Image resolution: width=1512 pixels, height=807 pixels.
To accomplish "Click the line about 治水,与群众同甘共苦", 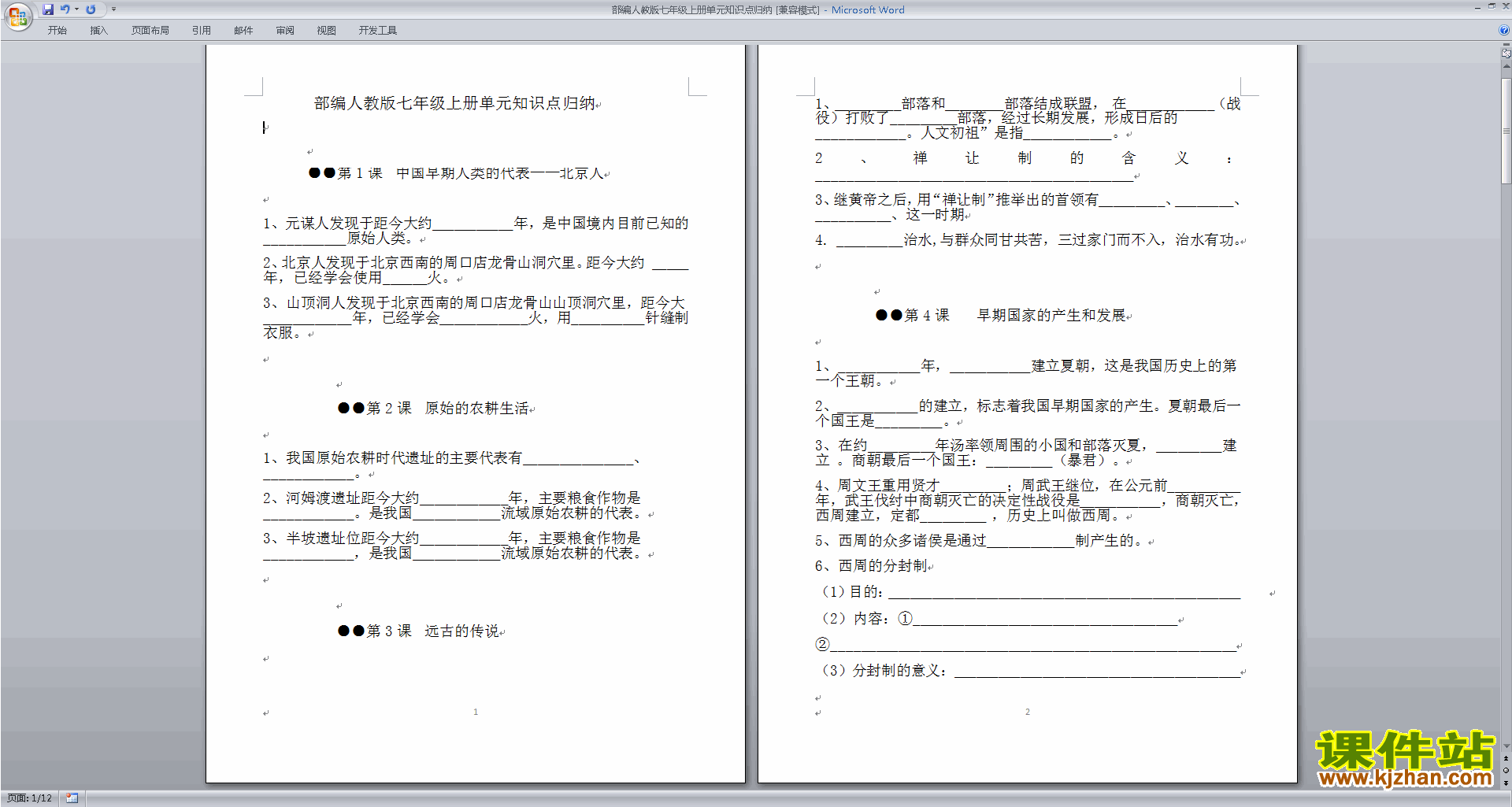I will pyautogui.click(x=1028, y=239).
